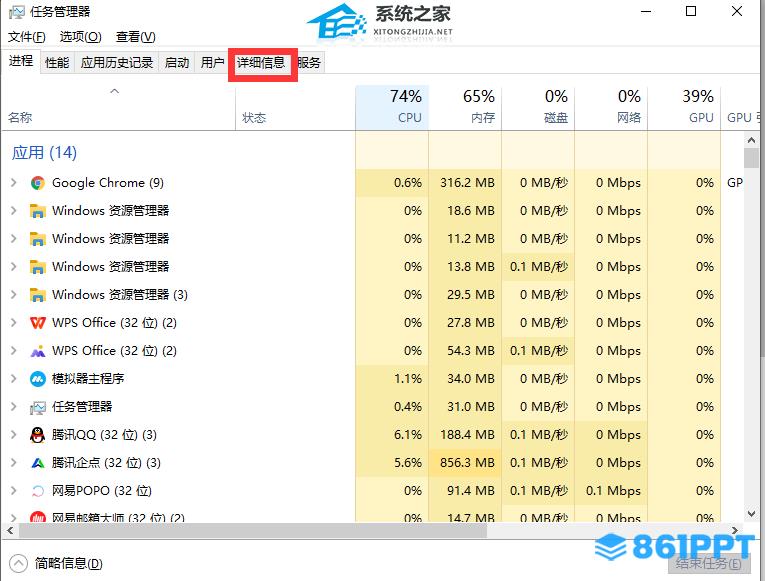
Task: Click the 腾讯QQ penguin icon
Action: point(38,435)
